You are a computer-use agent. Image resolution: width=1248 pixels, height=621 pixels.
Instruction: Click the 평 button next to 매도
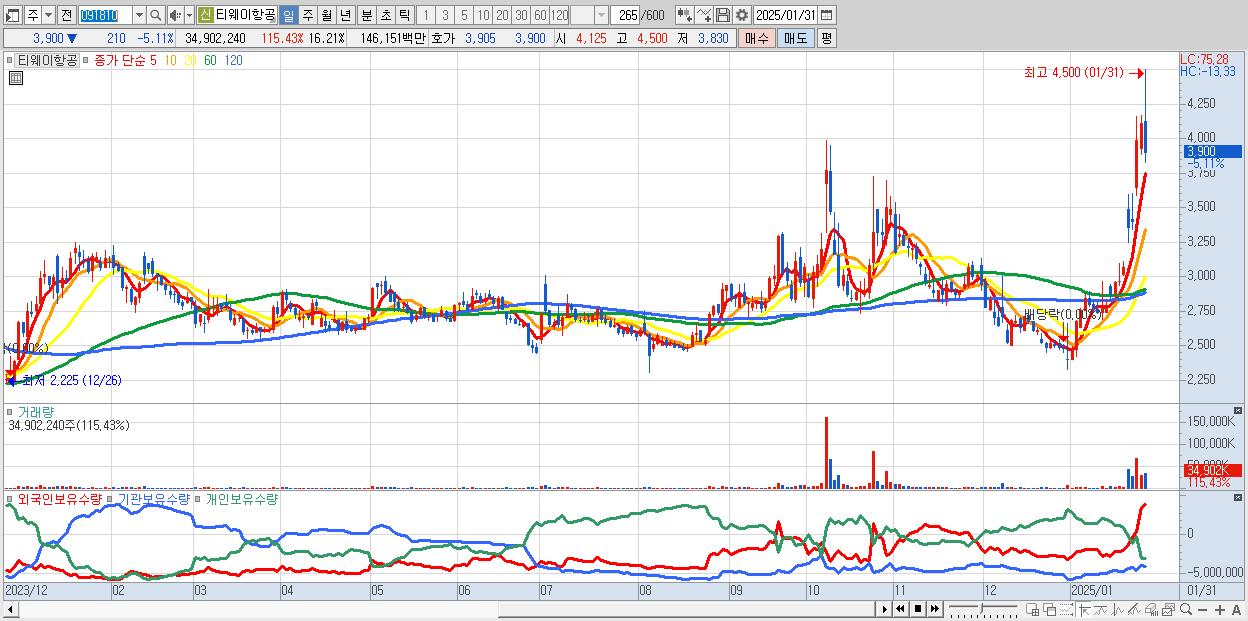coord(826,38)
